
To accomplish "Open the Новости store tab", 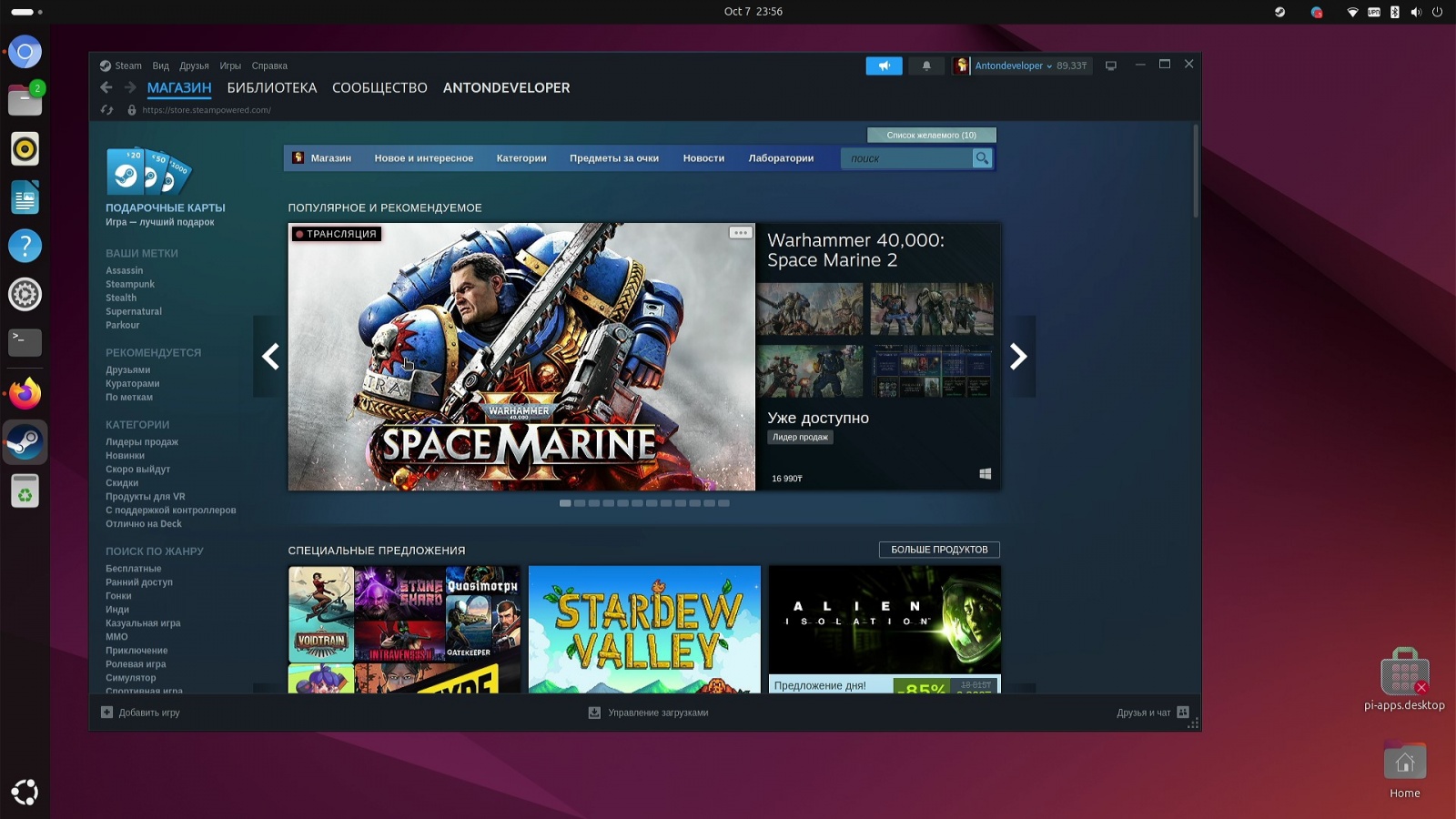I will [703, 158].
